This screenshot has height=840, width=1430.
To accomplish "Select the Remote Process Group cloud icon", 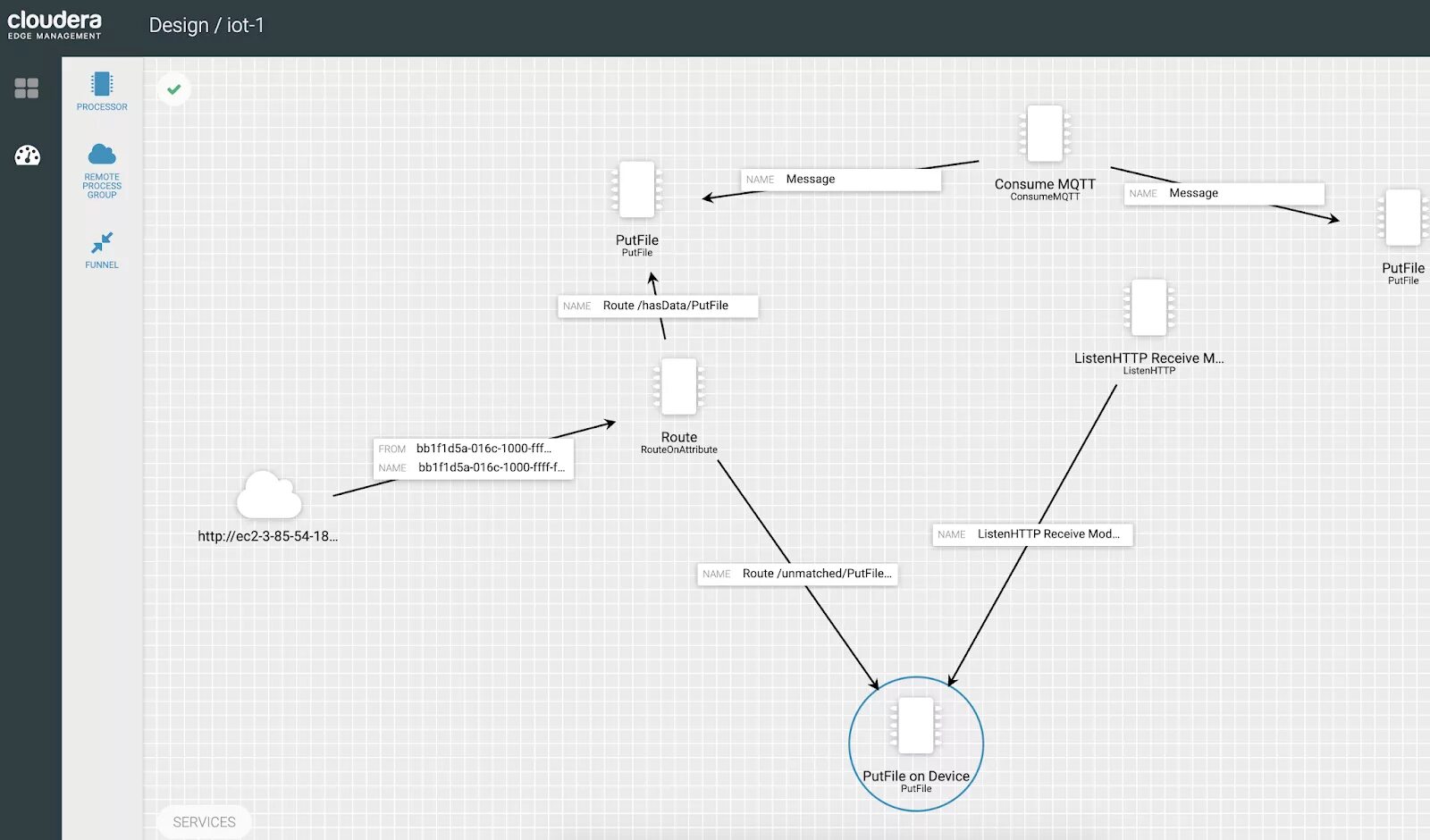I will 102,154.
